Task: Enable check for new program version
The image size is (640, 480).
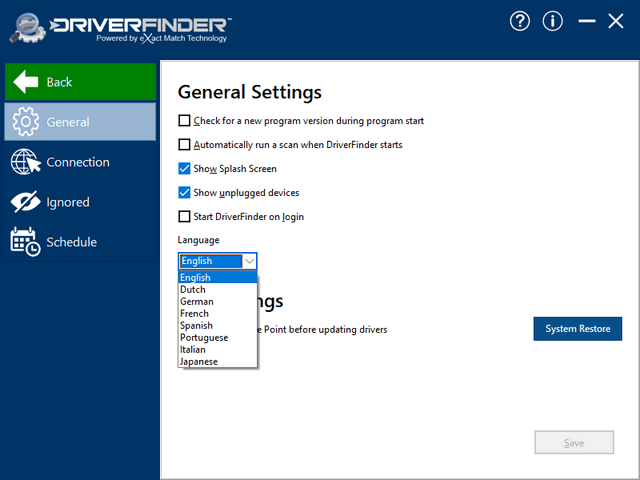Action: coord(184,121)
